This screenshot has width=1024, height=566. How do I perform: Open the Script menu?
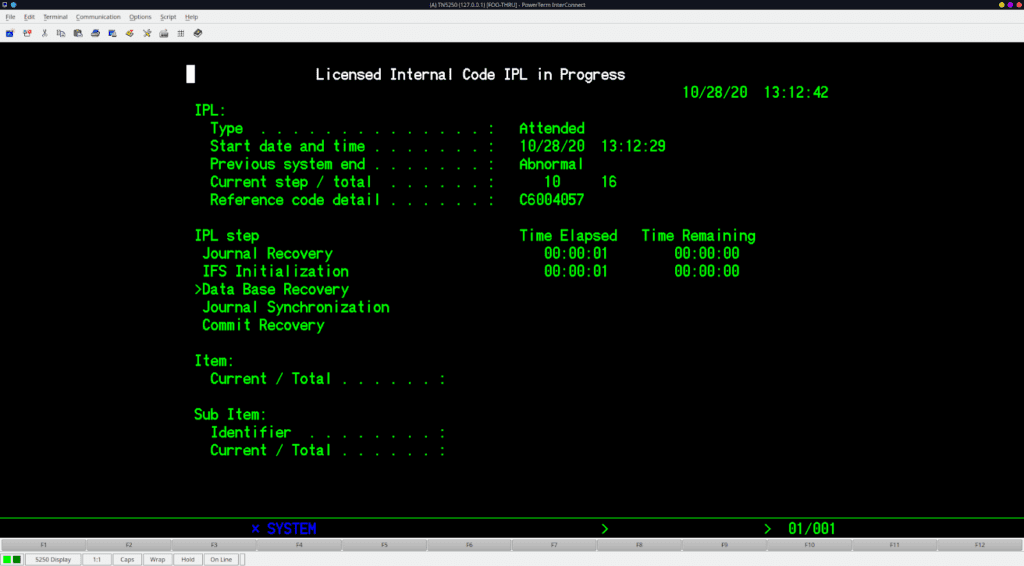click(168, 17)
